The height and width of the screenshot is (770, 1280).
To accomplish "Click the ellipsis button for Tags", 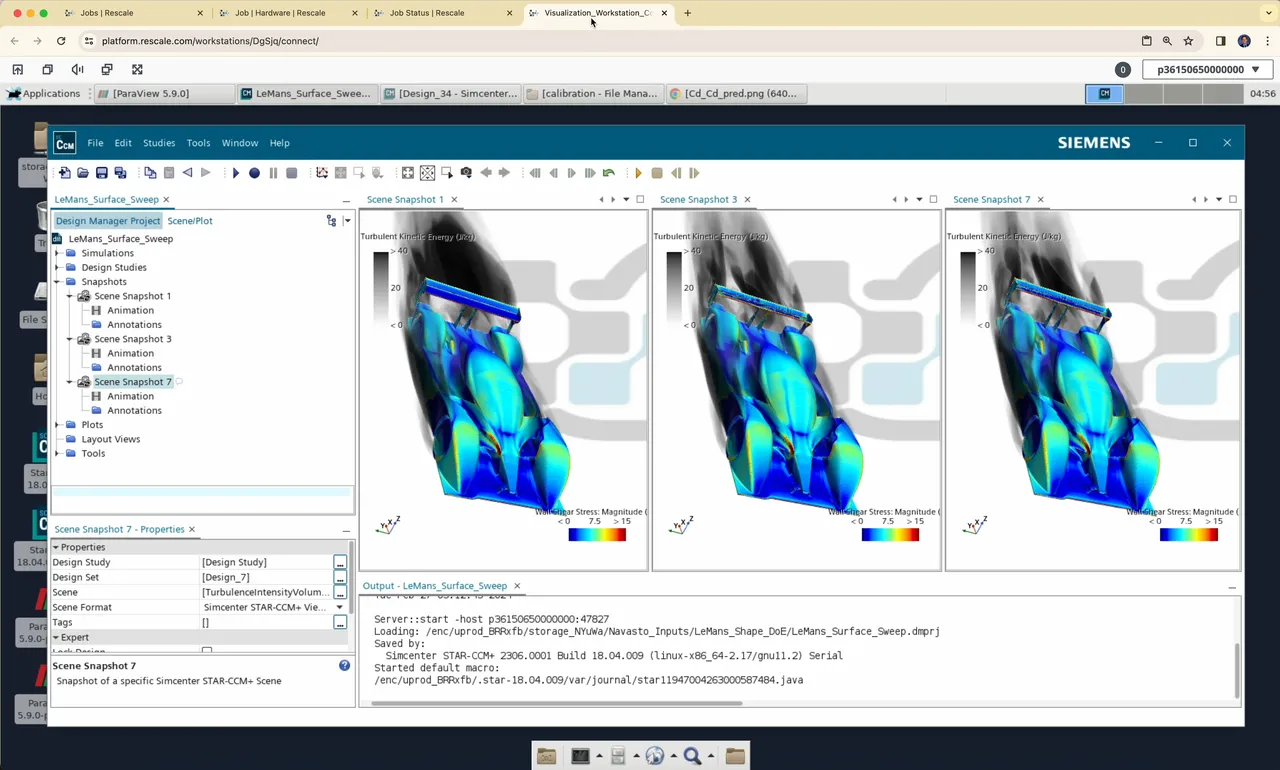I will (x=340, y=622).
